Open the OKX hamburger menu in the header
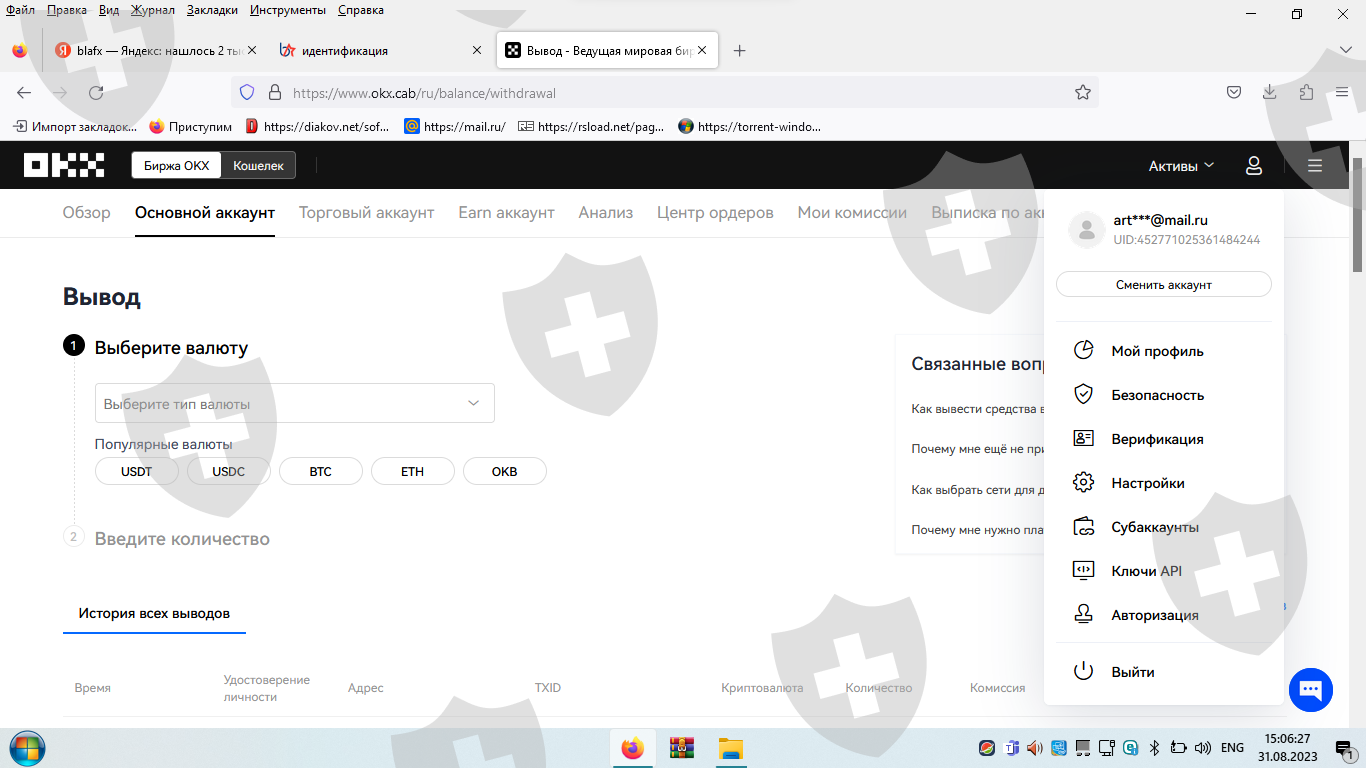Viewport: 1366px width, 768px height. click(x=1315, y=166)
